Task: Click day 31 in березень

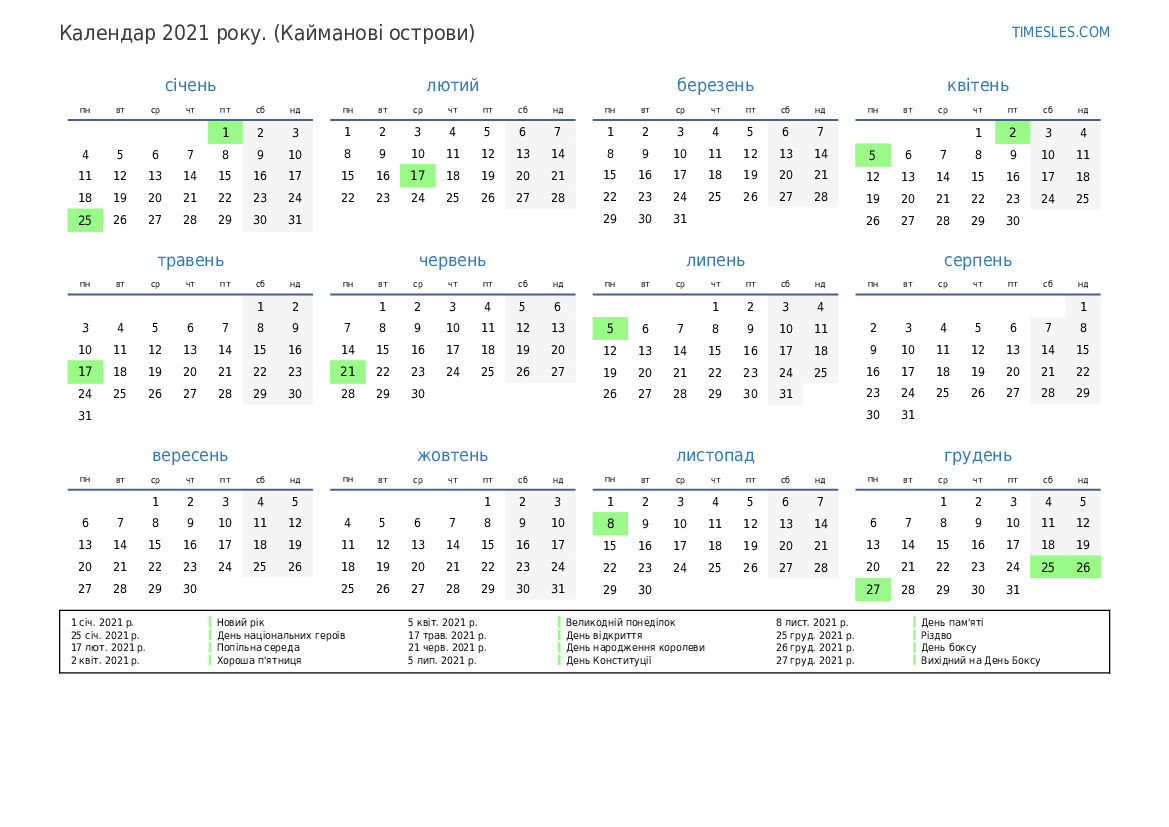Action: 680,219
